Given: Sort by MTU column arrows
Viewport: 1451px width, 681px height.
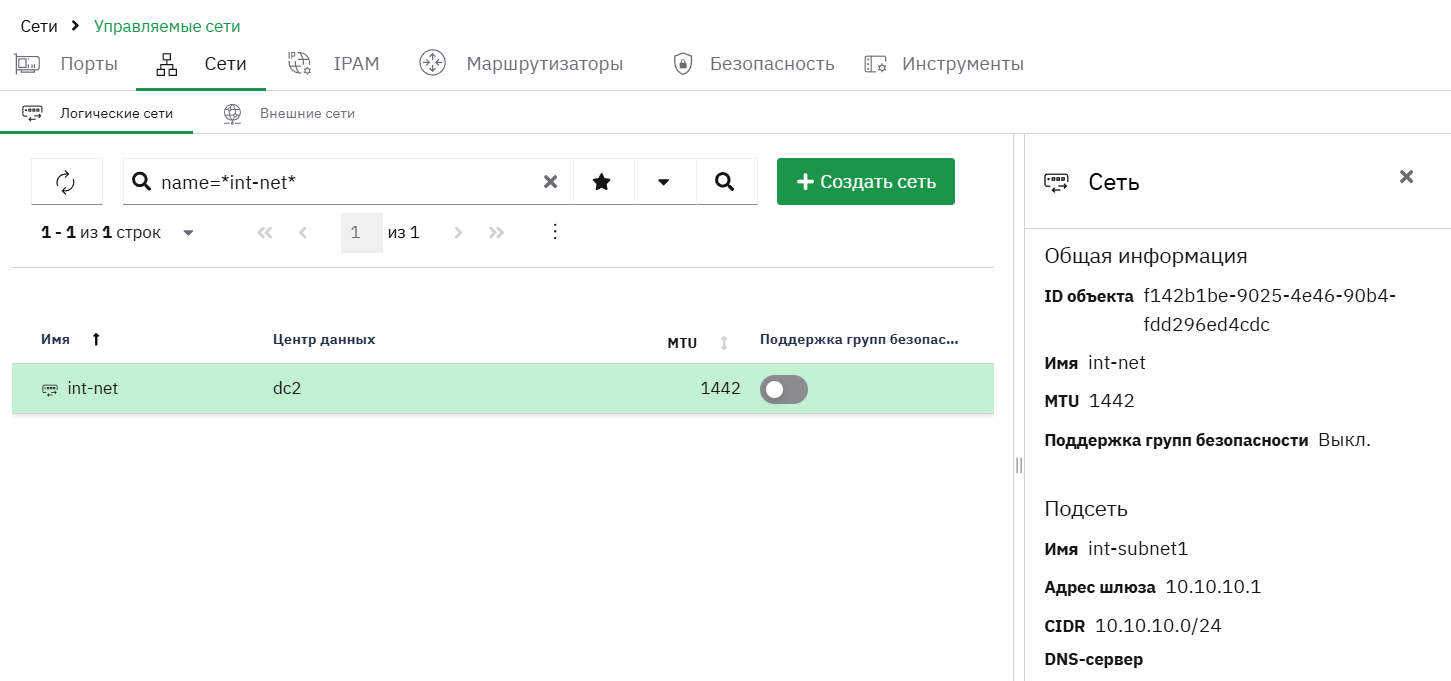Looking at the screenshot, I should point(724,343).
